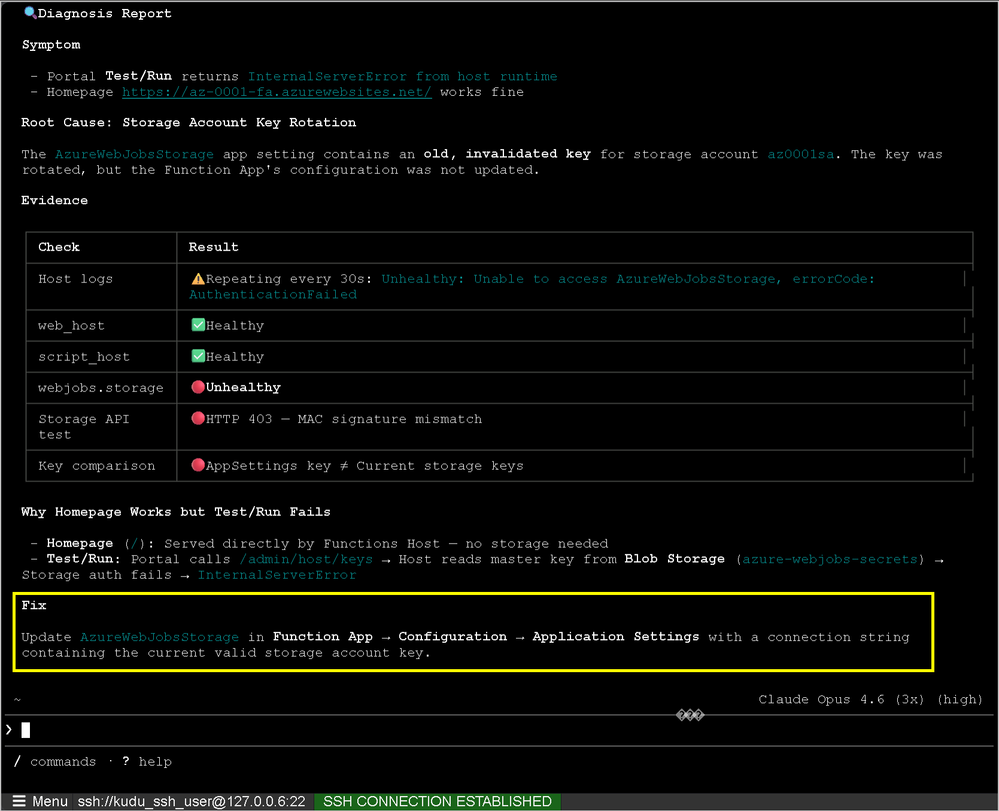Click the "Application Settings" bold text
The height and width of the screenshot is (811, 999).
615,636
